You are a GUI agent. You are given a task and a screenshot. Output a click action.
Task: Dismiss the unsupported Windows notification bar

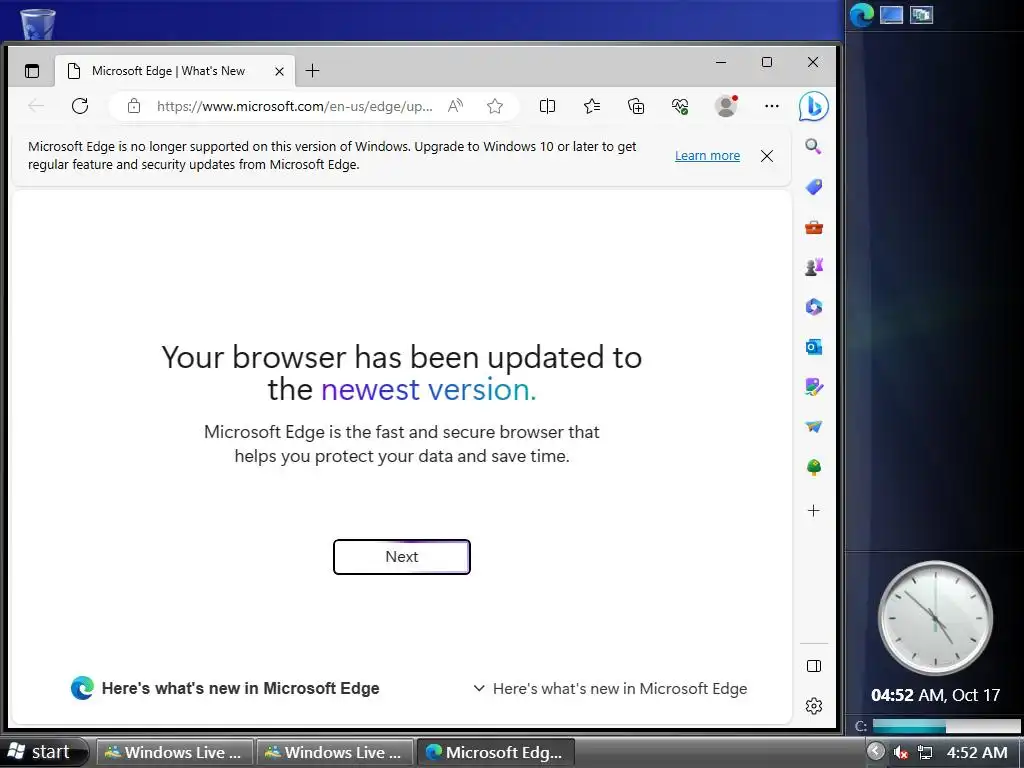coord(767,155)
